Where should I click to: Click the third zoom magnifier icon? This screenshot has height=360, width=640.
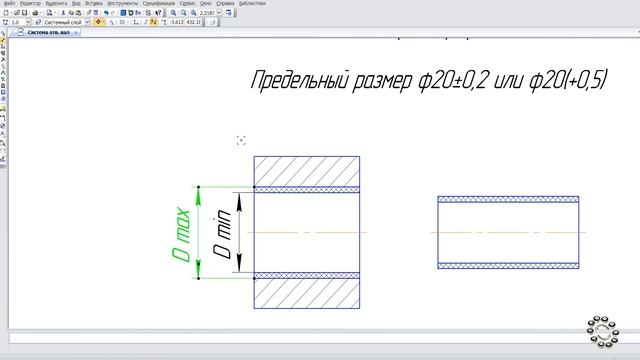point(193,13)
